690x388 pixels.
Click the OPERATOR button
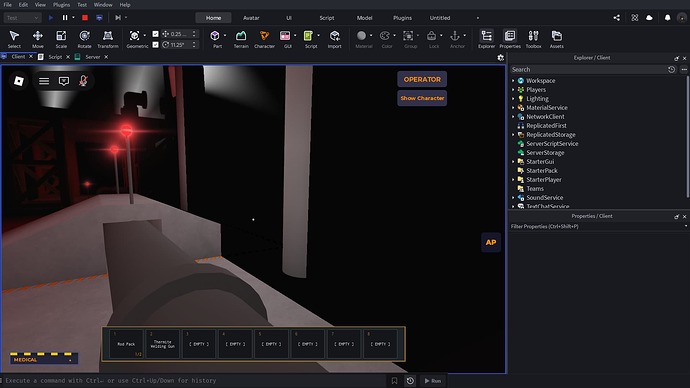[x=422, y=80]
